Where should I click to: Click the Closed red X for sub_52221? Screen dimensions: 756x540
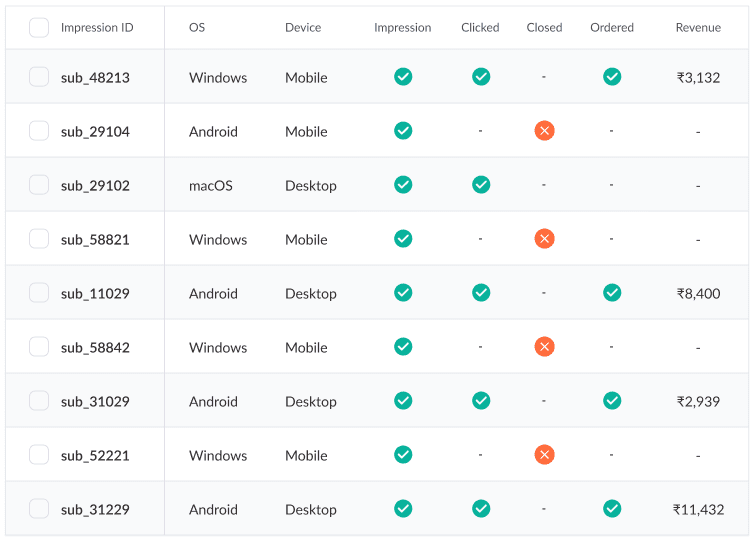click(544, 455)
